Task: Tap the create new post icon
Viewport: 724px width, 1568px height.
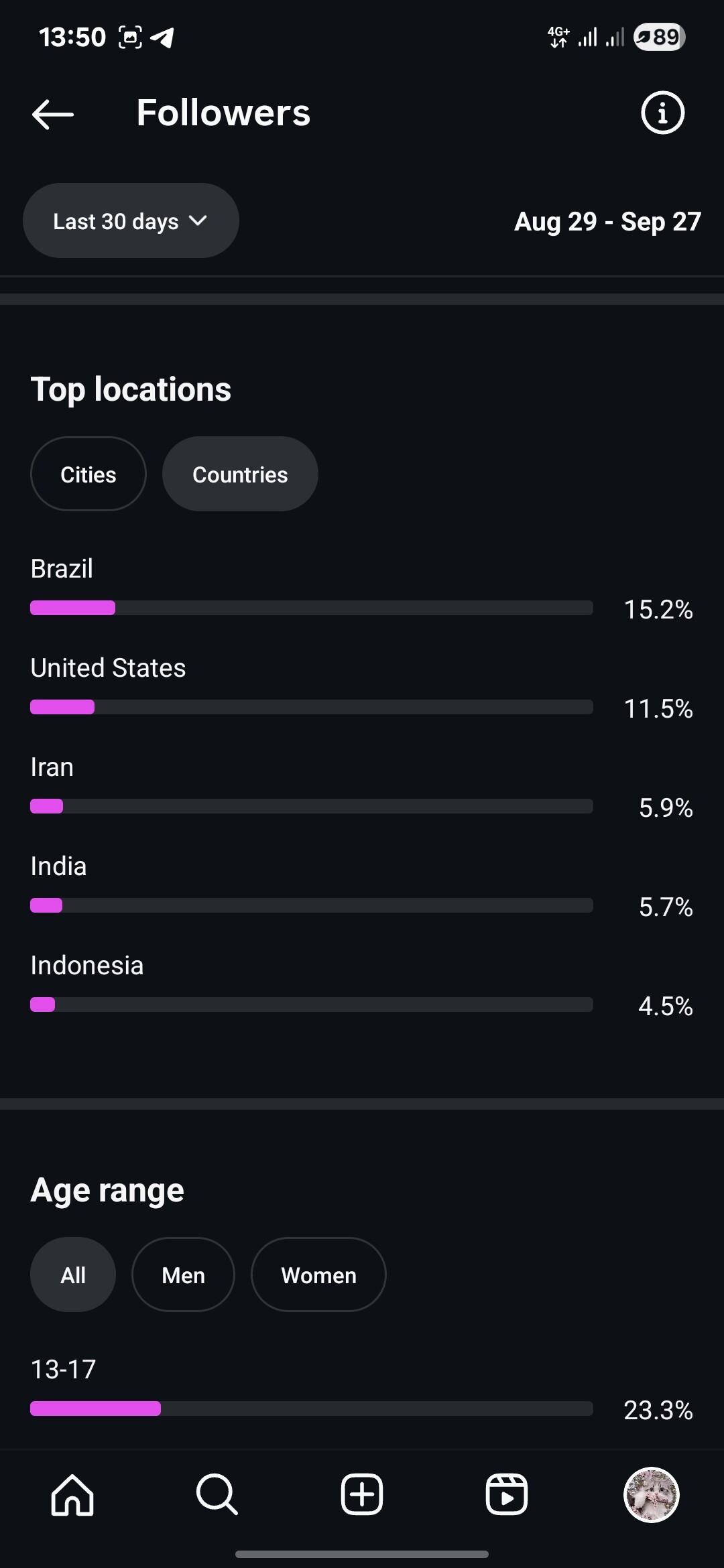Action: click(x=362, y=1494)
